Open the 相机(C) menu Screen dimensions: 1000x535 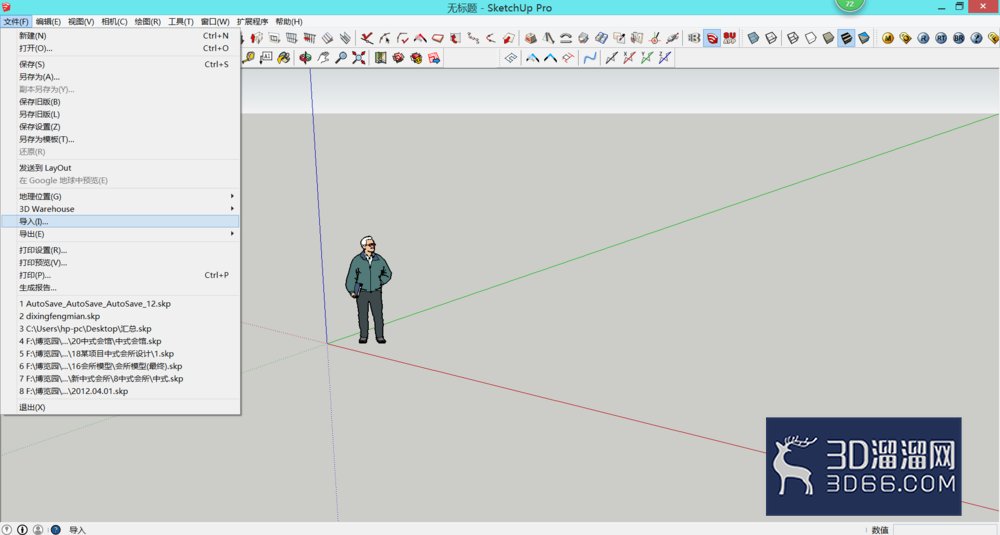pos(114,22)
